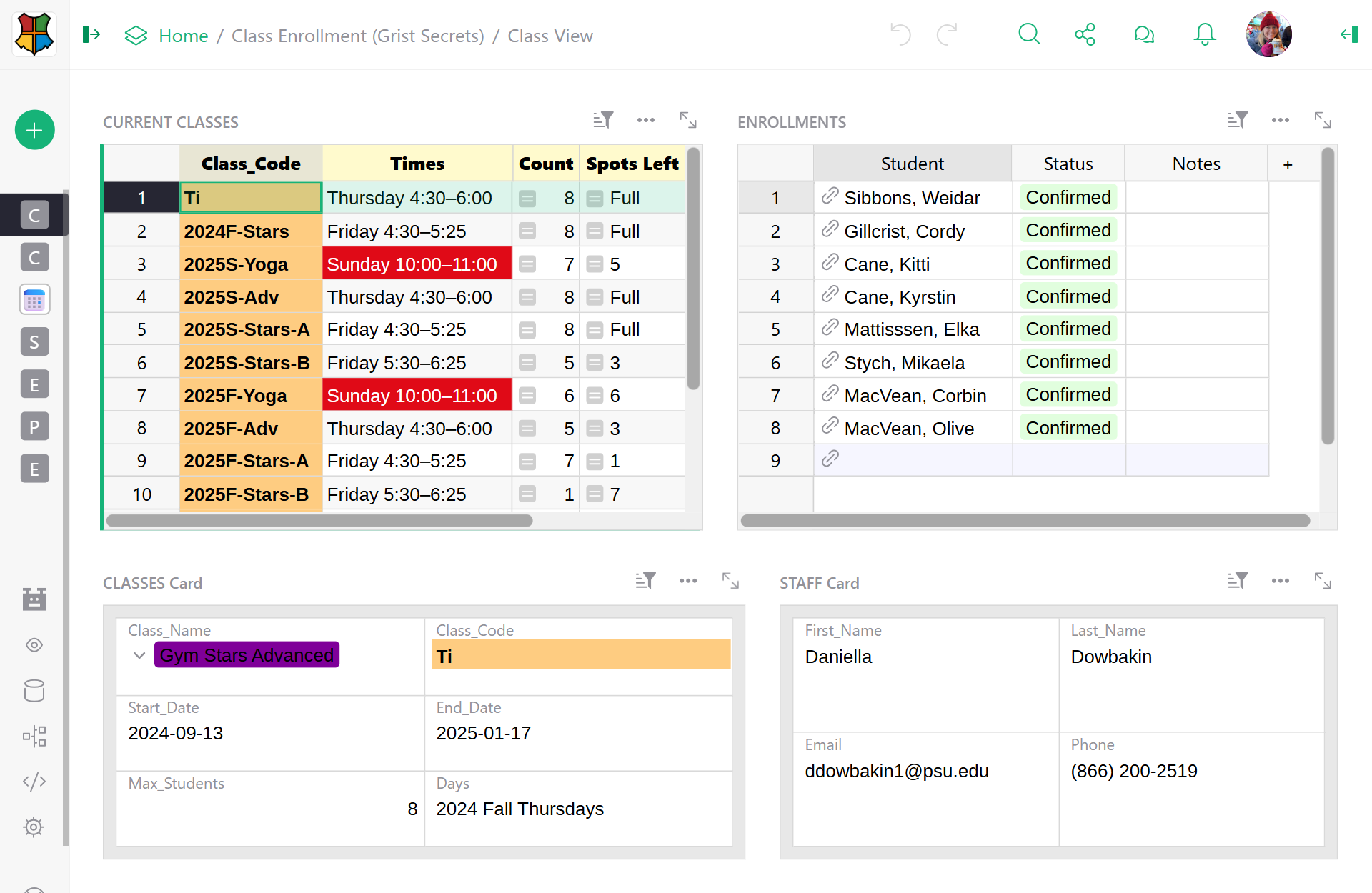Screen dimensions: 1372x893
Task: Open the notifications bell
Action: [x=1205, y=34]
